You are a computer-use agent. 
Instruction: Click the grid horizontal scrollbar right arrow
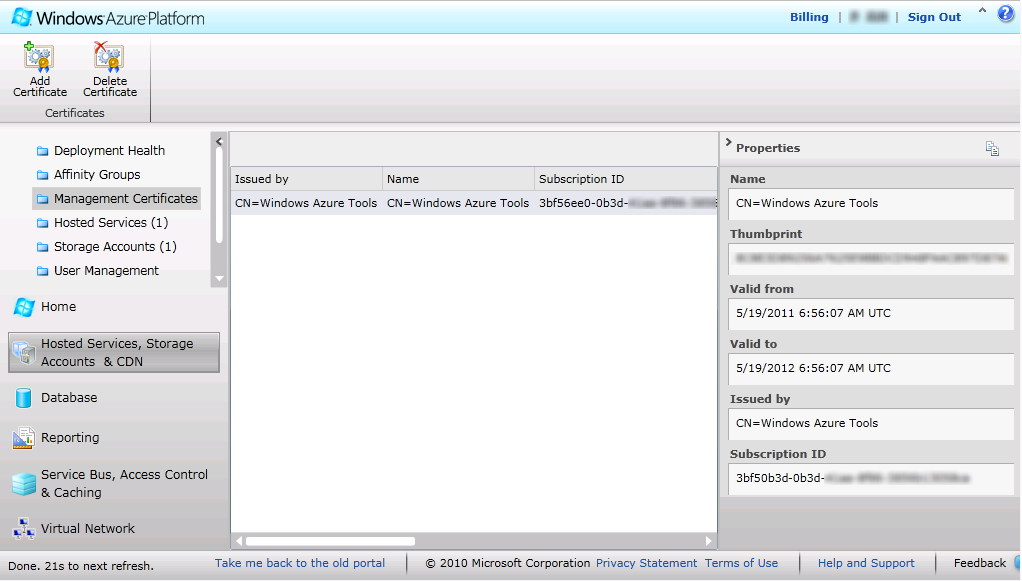pyautogui.click(x=708, y=541)
